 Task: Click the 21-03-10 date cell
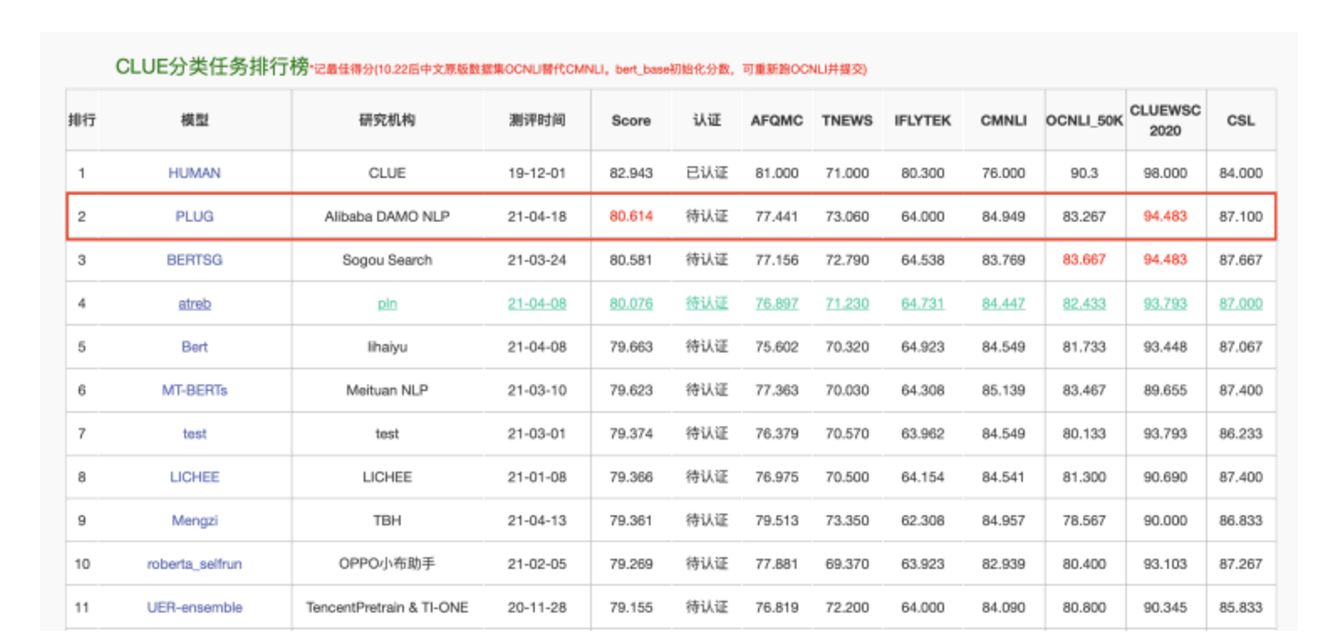pos(537,390)
